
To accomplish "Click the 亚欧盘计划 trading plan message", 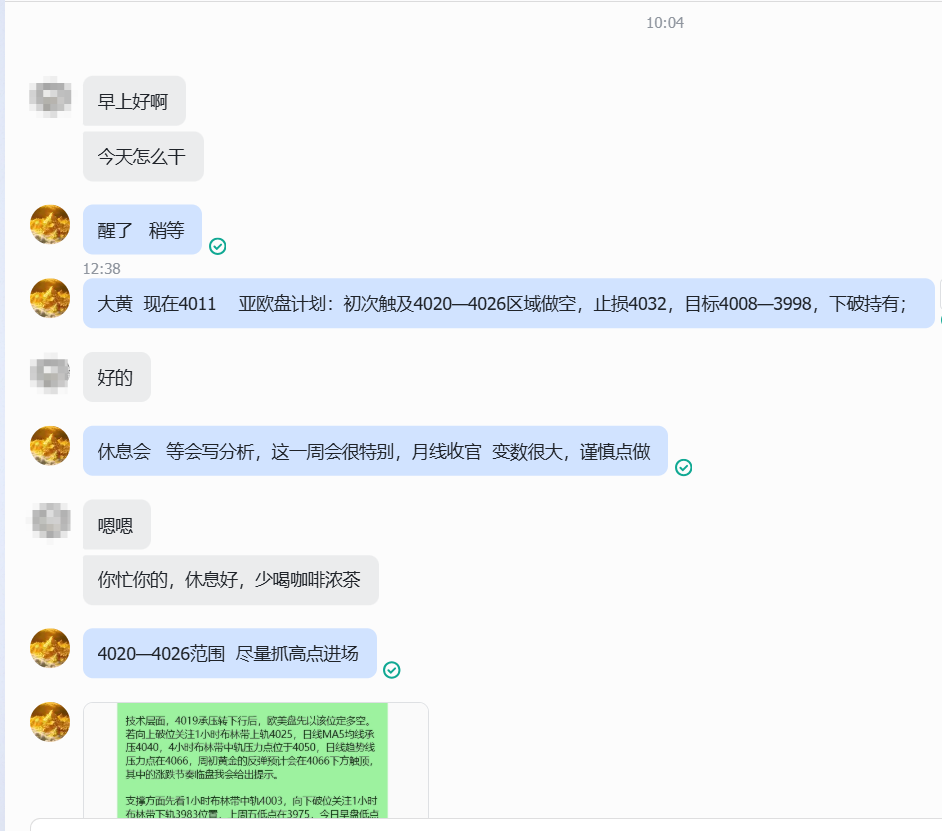I will coord(508,303).
